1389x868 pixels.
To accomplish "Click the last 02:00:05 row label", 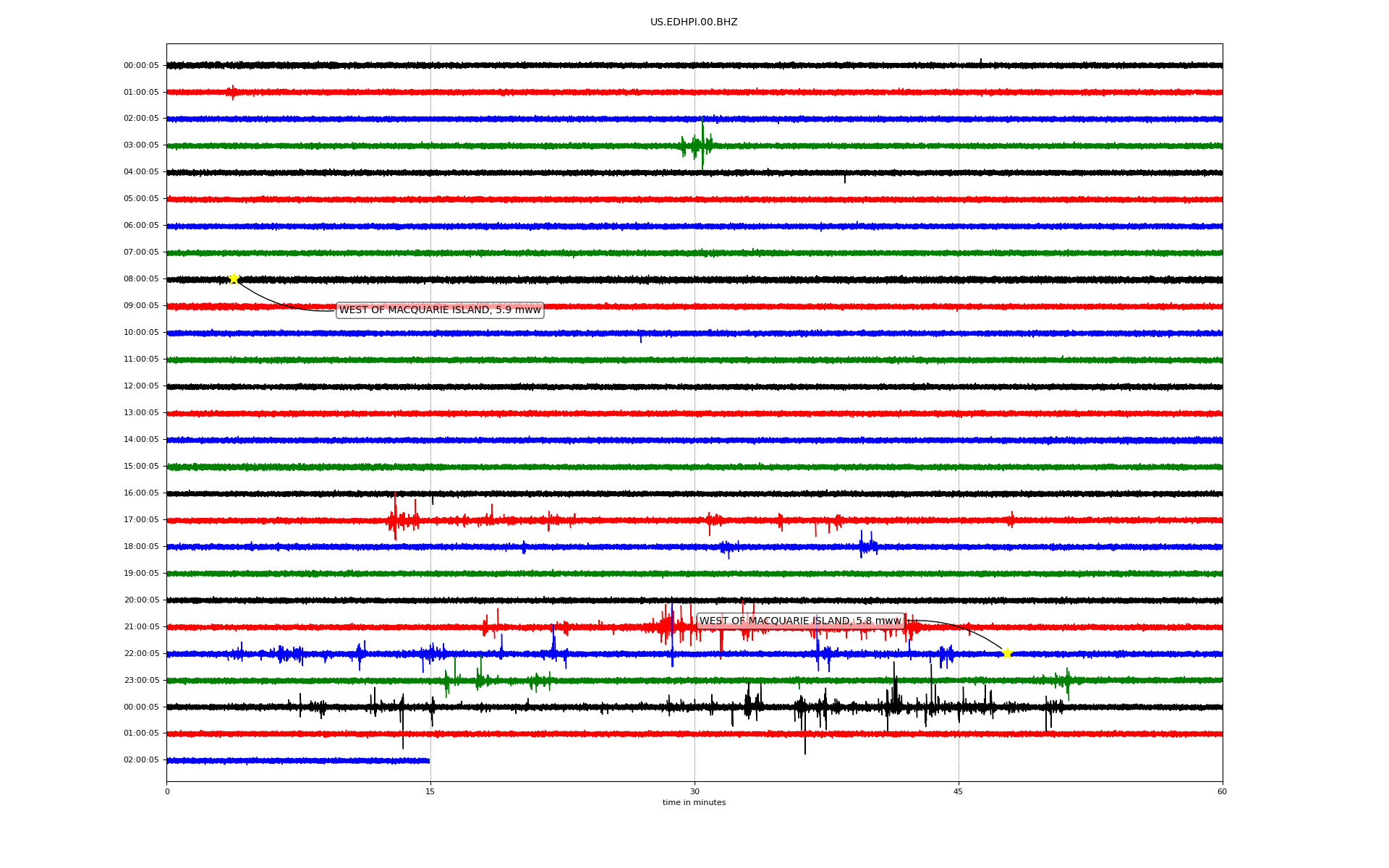I will click(x=141, y=760).
